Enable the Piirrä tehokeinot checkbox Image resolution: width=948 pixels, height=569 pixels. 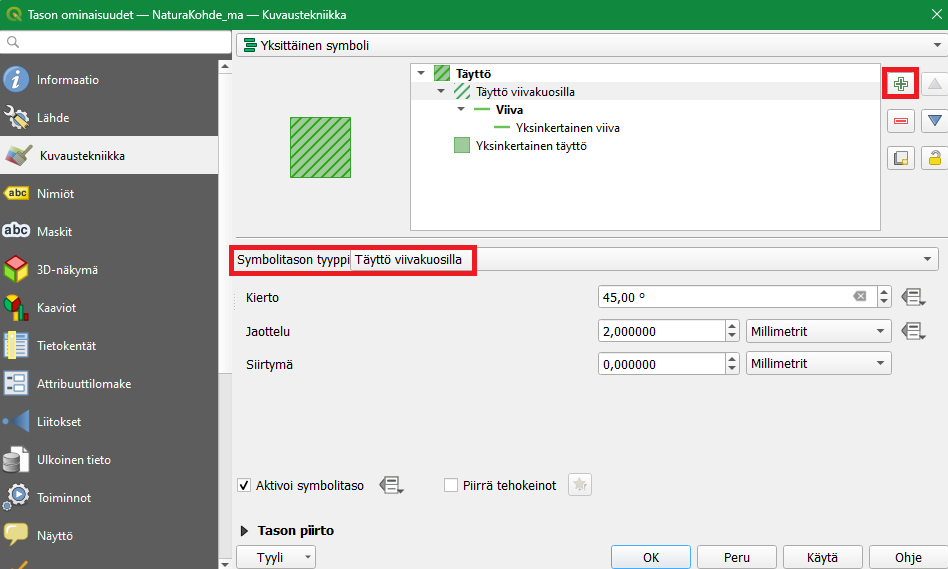click(x=451, y=485)
